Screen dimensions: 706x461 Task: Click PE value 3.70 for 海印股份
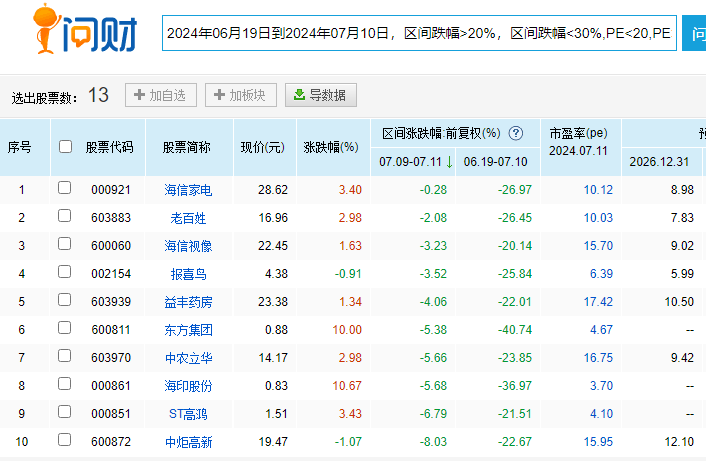(x=601, y=385)
